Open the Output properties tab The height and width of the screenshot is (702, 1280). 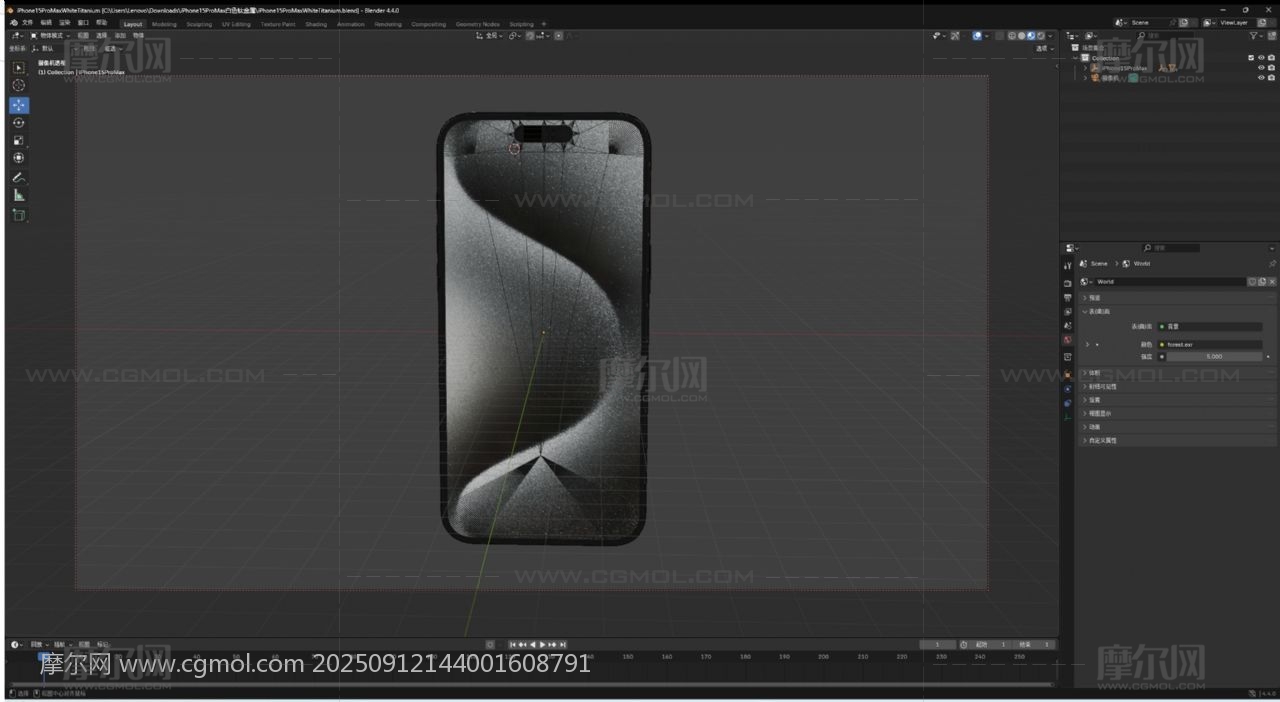tap(1068, 298)
